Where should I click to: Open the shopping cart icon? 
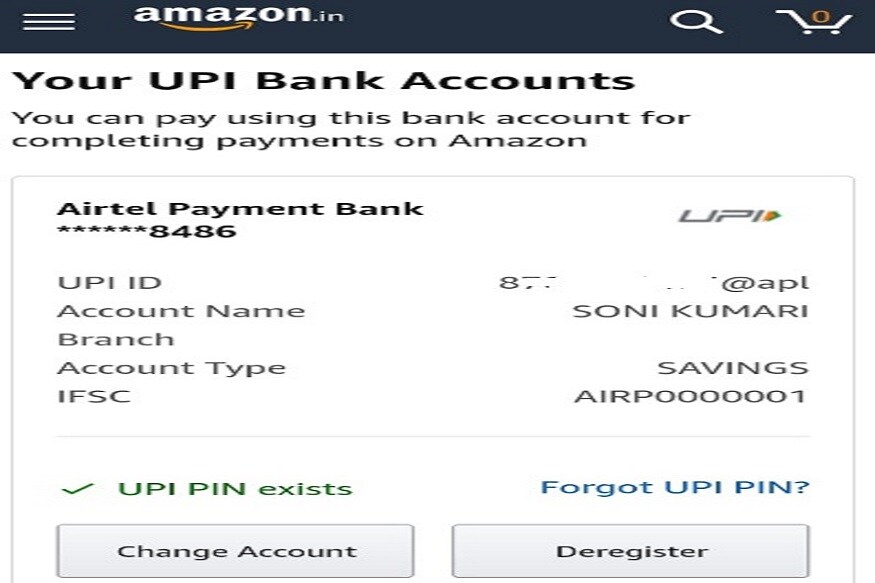[814, 22]
